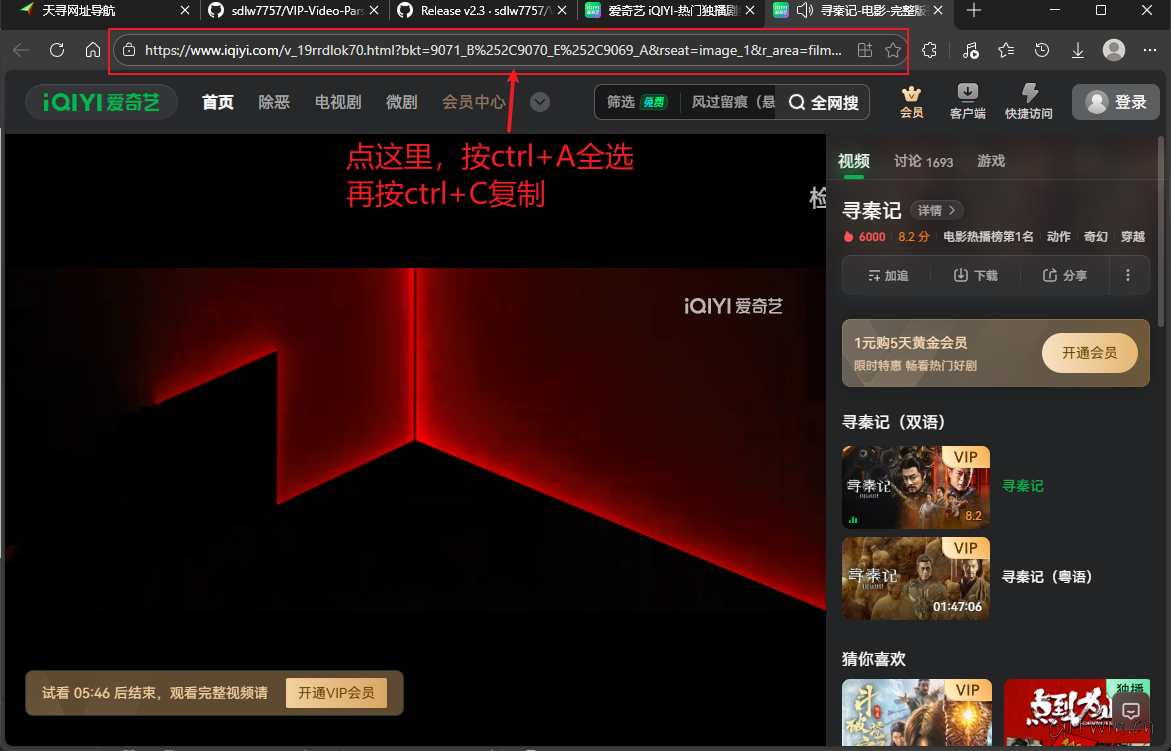The image size is (1171, 751).
Task: Open the browser profile avatar icon
Action: click(1113, 50)
